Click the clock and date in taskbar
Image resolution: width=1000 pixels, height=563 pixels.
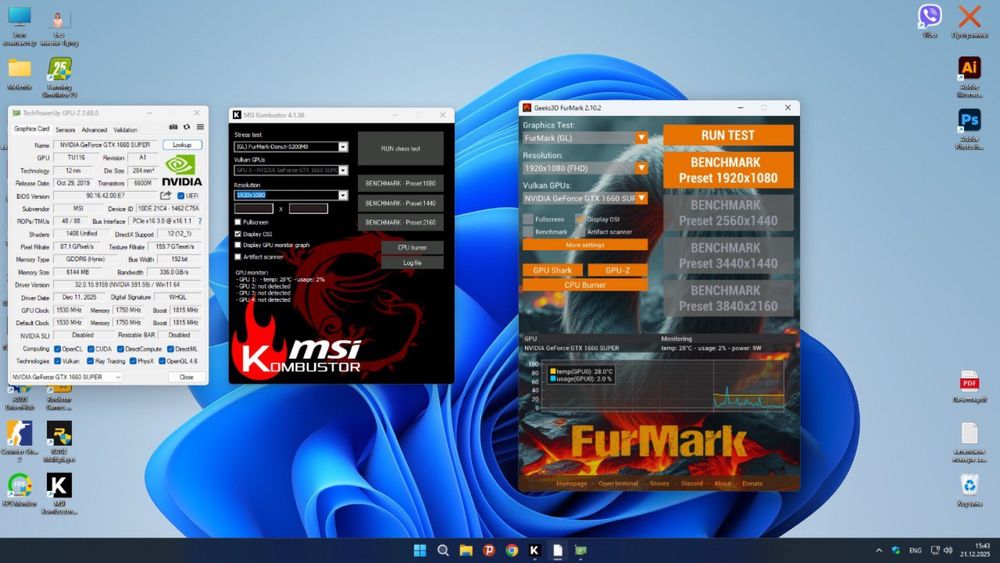[x=976, y=550]
